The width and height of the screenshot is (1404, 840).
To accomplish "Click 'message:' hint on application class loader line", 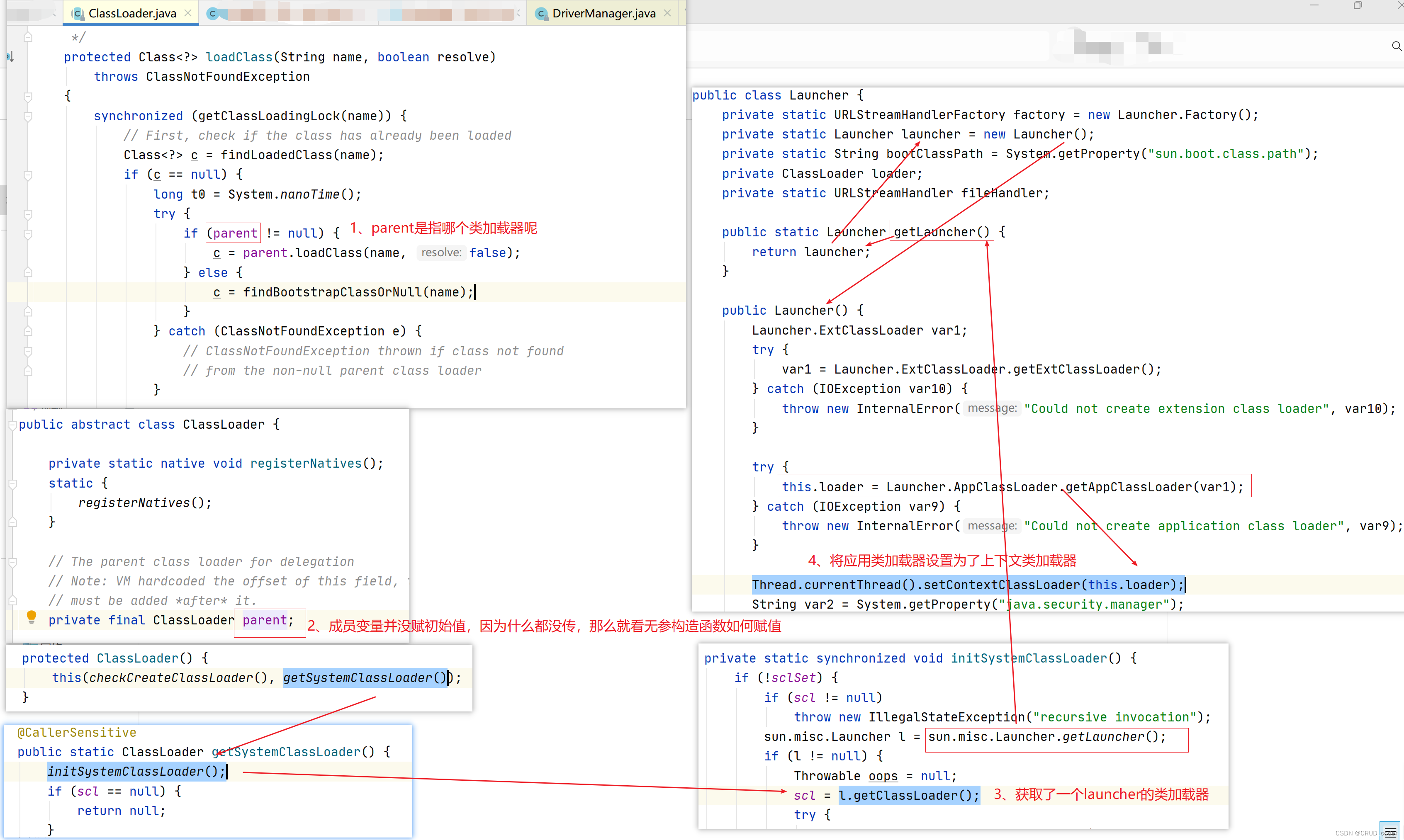I will (992, 526).
